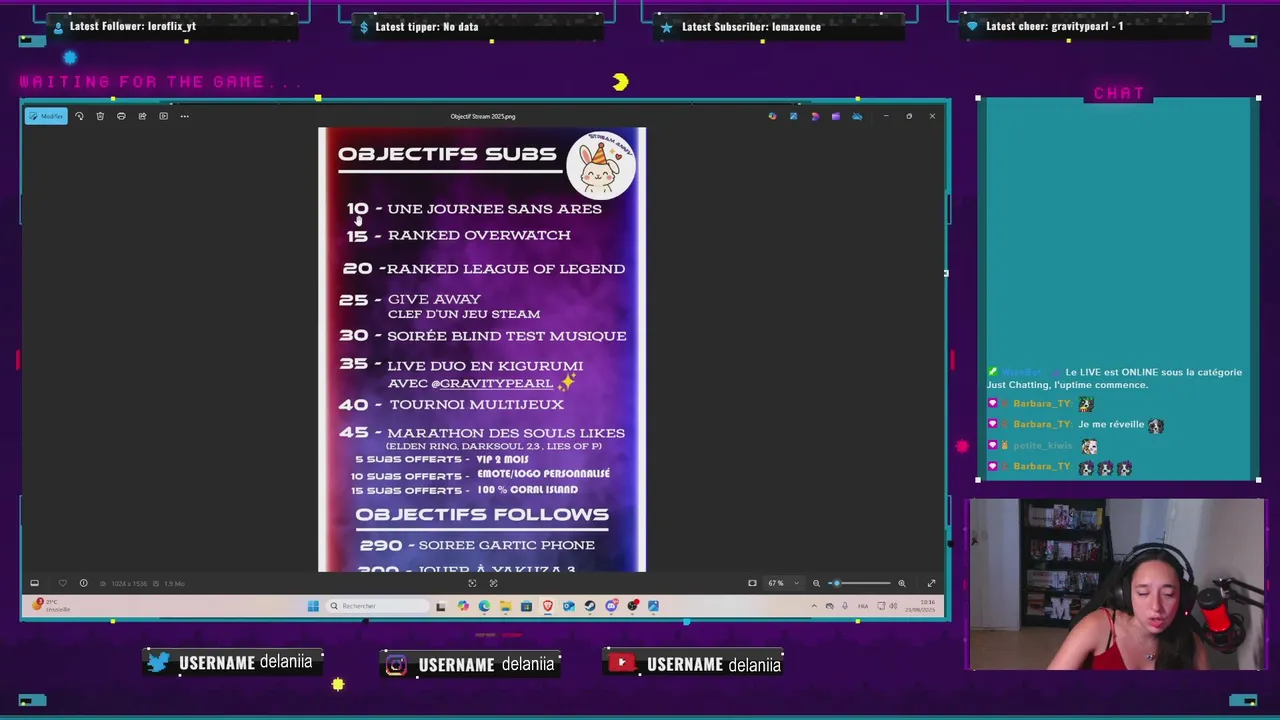The image size is (1280, 720).
Task: Click the Latest Follower: leroflix_yt label
Action: pyautogui.click(x=133, y=26)
